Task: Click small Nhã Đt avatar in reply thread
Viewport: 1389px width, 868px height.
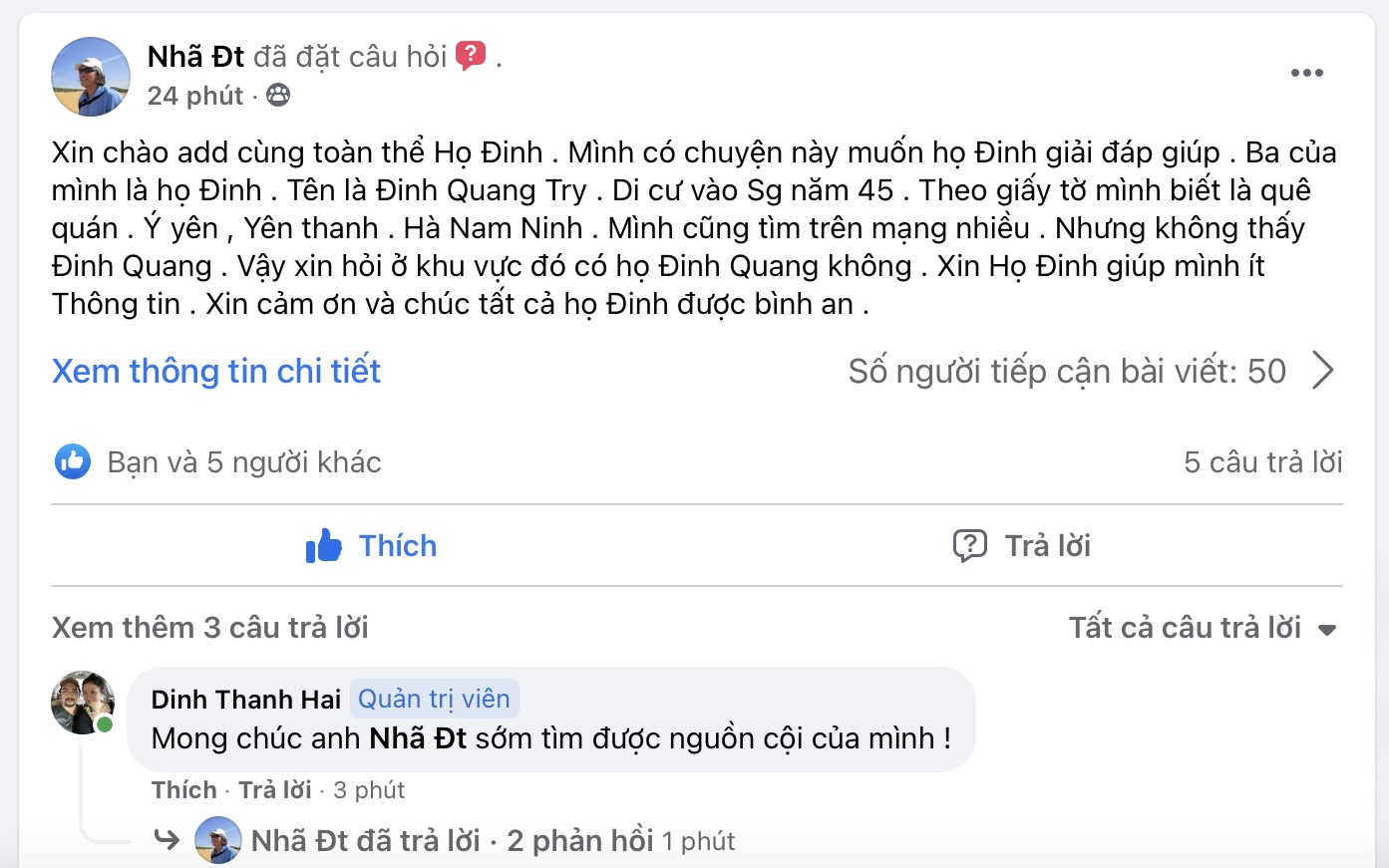Action: (218, 840)
